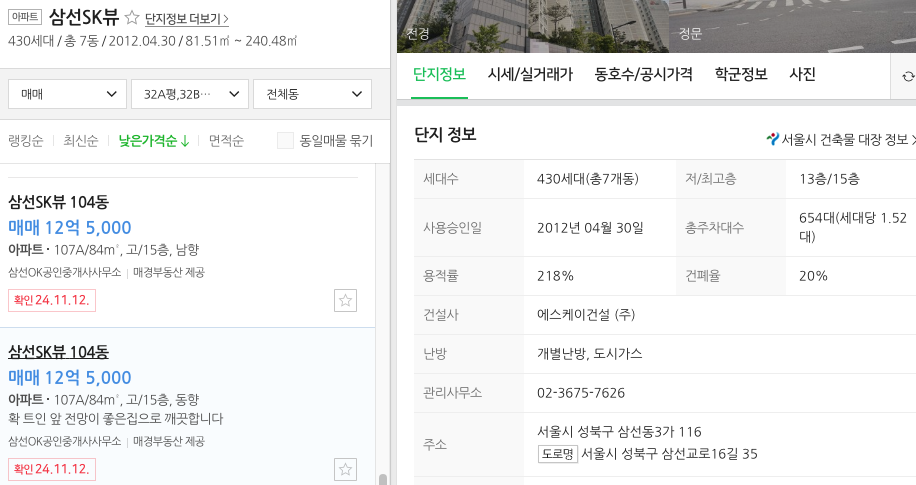This screenshot has height=485, width=916.
Task: Open 전경 photo thumbnail
Action: pyautogui.click(x=533, y=26)
